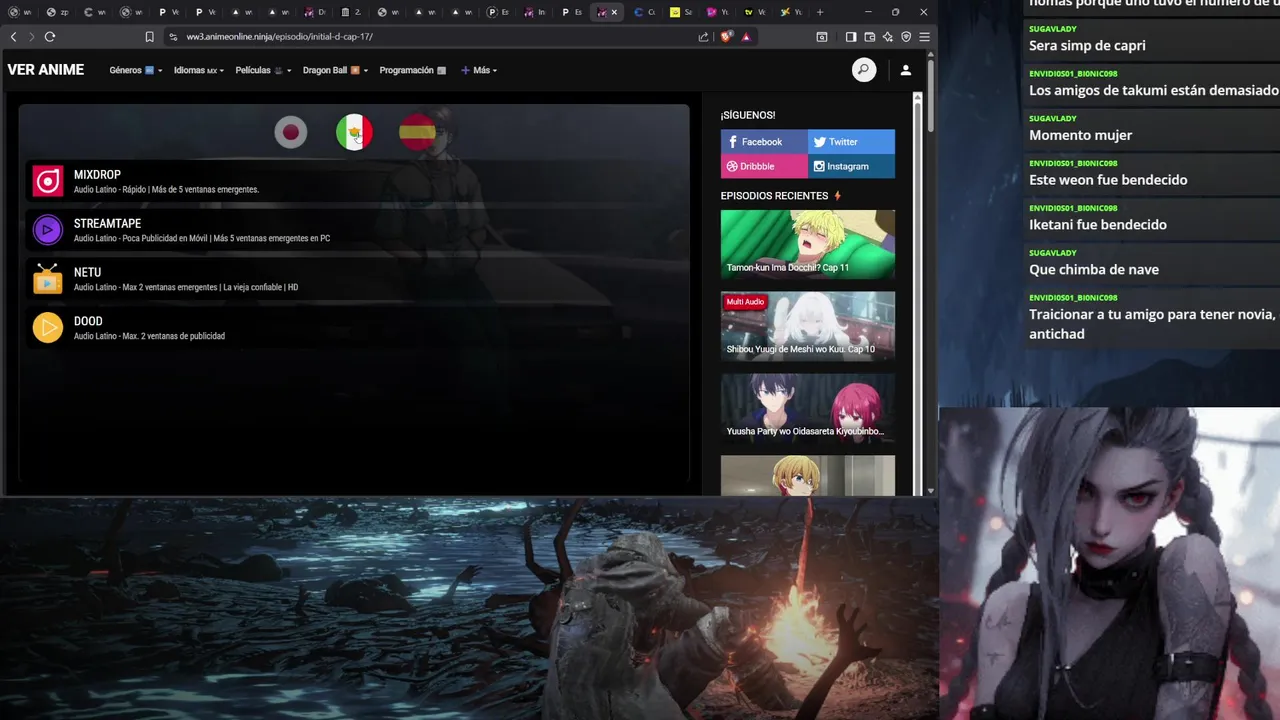Click the share page icon

703,37
